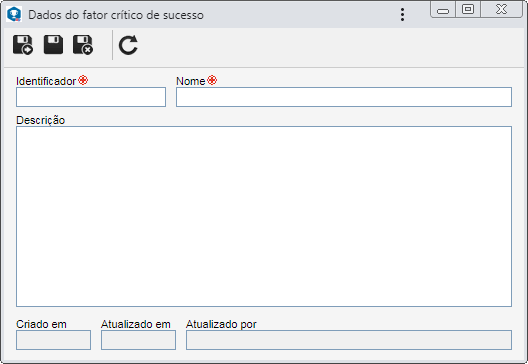Click the Descrição label
This screenshot has width=528, height=364.
click(x=40, y=120)
